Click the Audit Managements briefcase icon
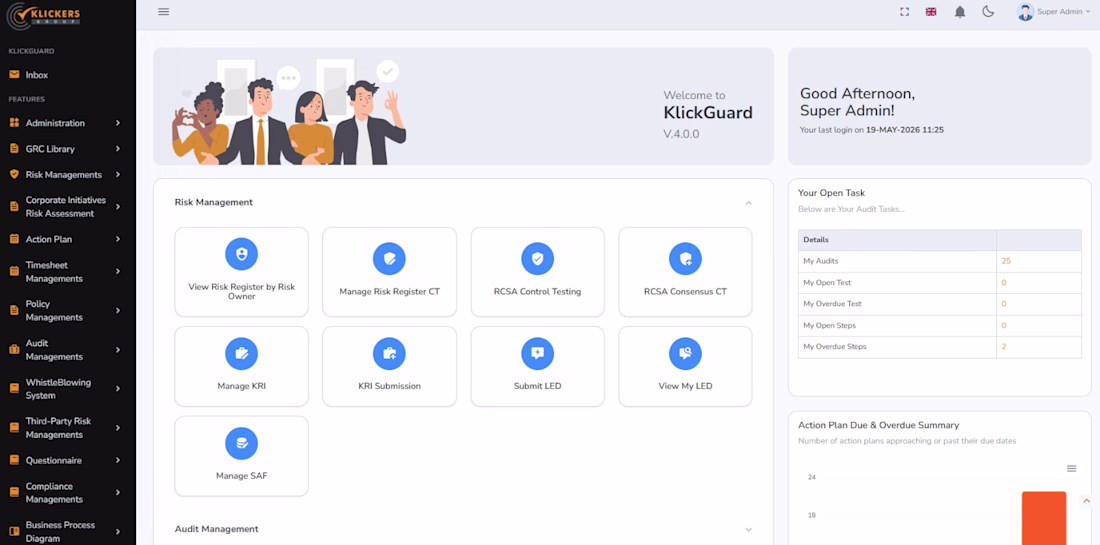Viewport: 1100px width, 545px height. tap(14, 349)
